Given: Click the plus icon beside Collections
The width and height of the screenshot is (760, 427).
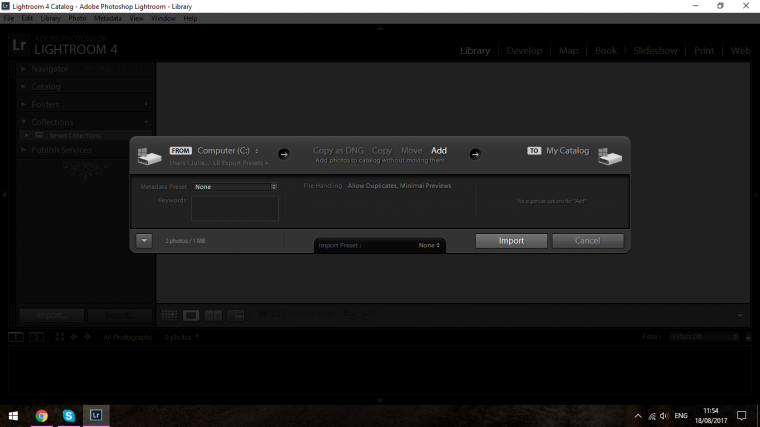Looking at the screenshot, I should tap(146, 122).
